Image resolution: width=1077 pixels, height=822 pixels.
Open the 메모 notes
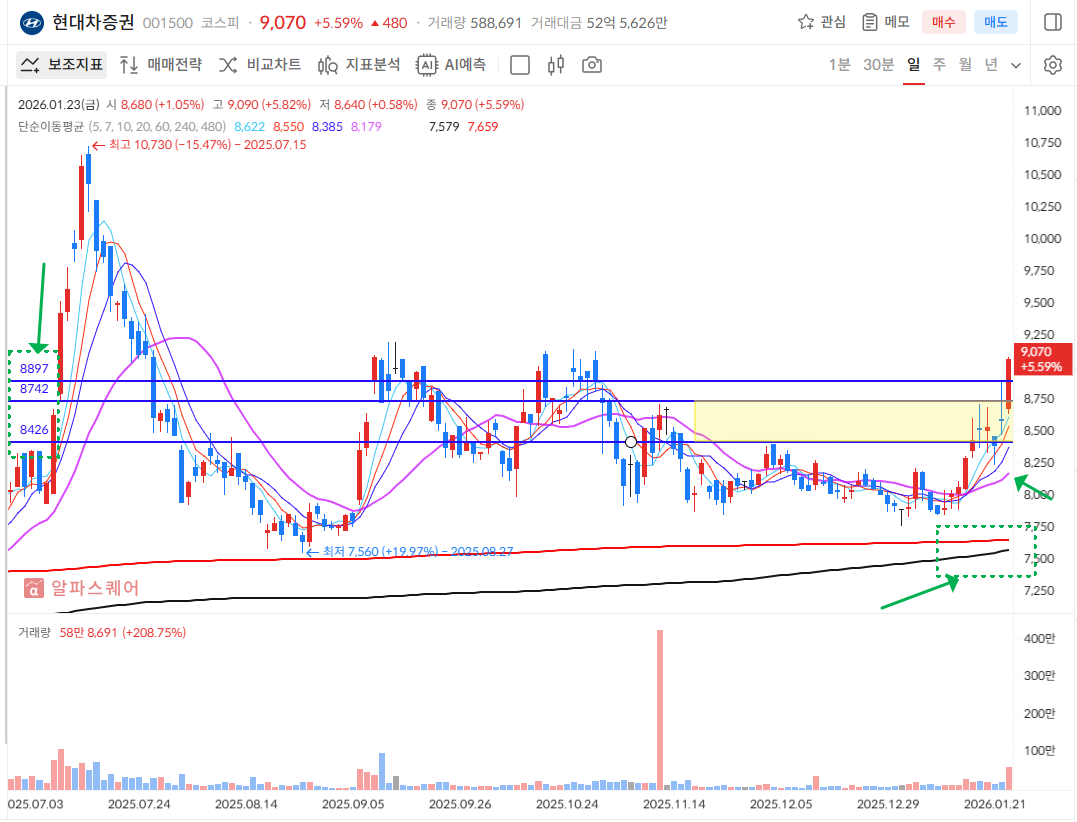click(x=885, y=22)
